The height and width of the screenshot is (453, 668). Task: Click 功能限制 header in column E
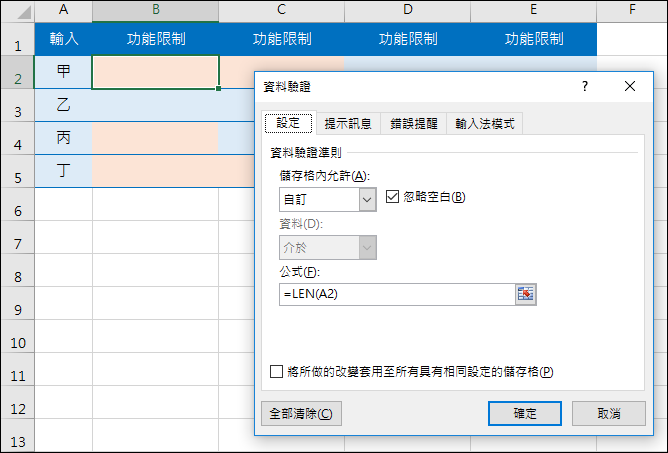[534, 39]
